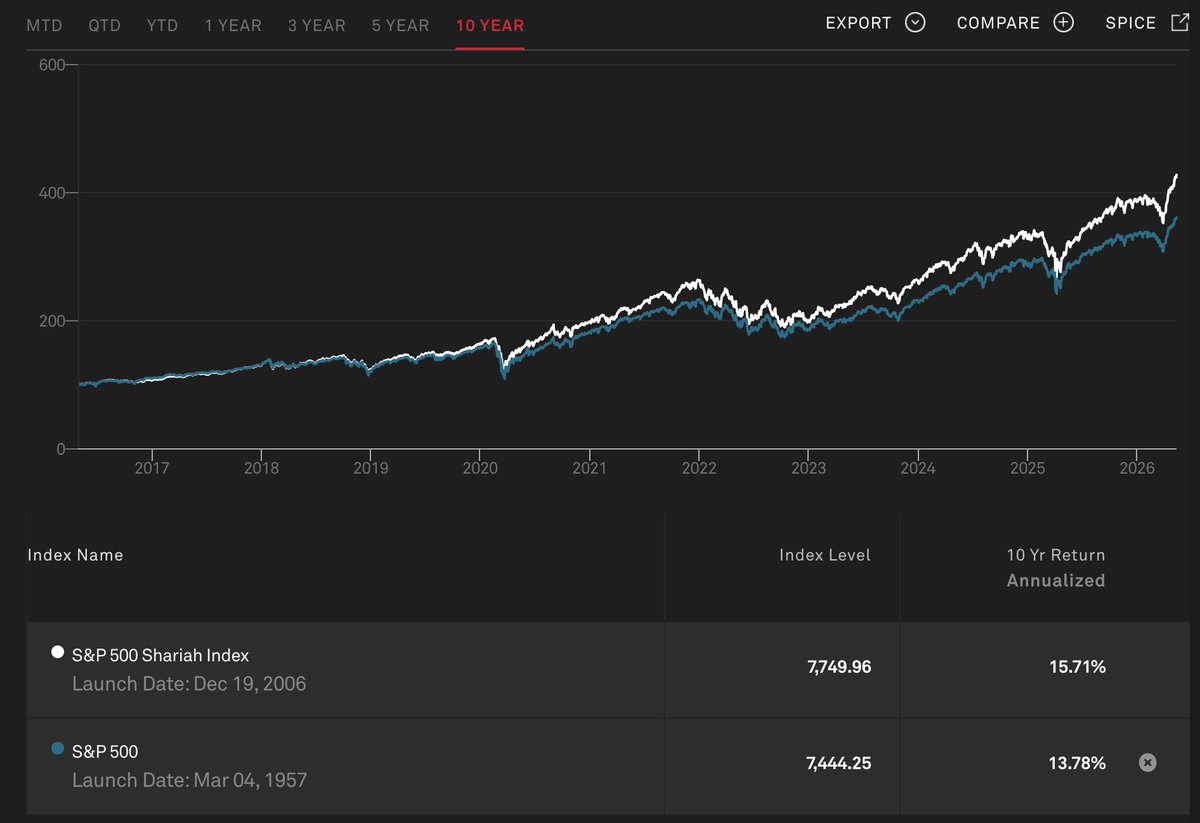
Task: Click the 0 y-axis label
Action: (x=60, y=449)
